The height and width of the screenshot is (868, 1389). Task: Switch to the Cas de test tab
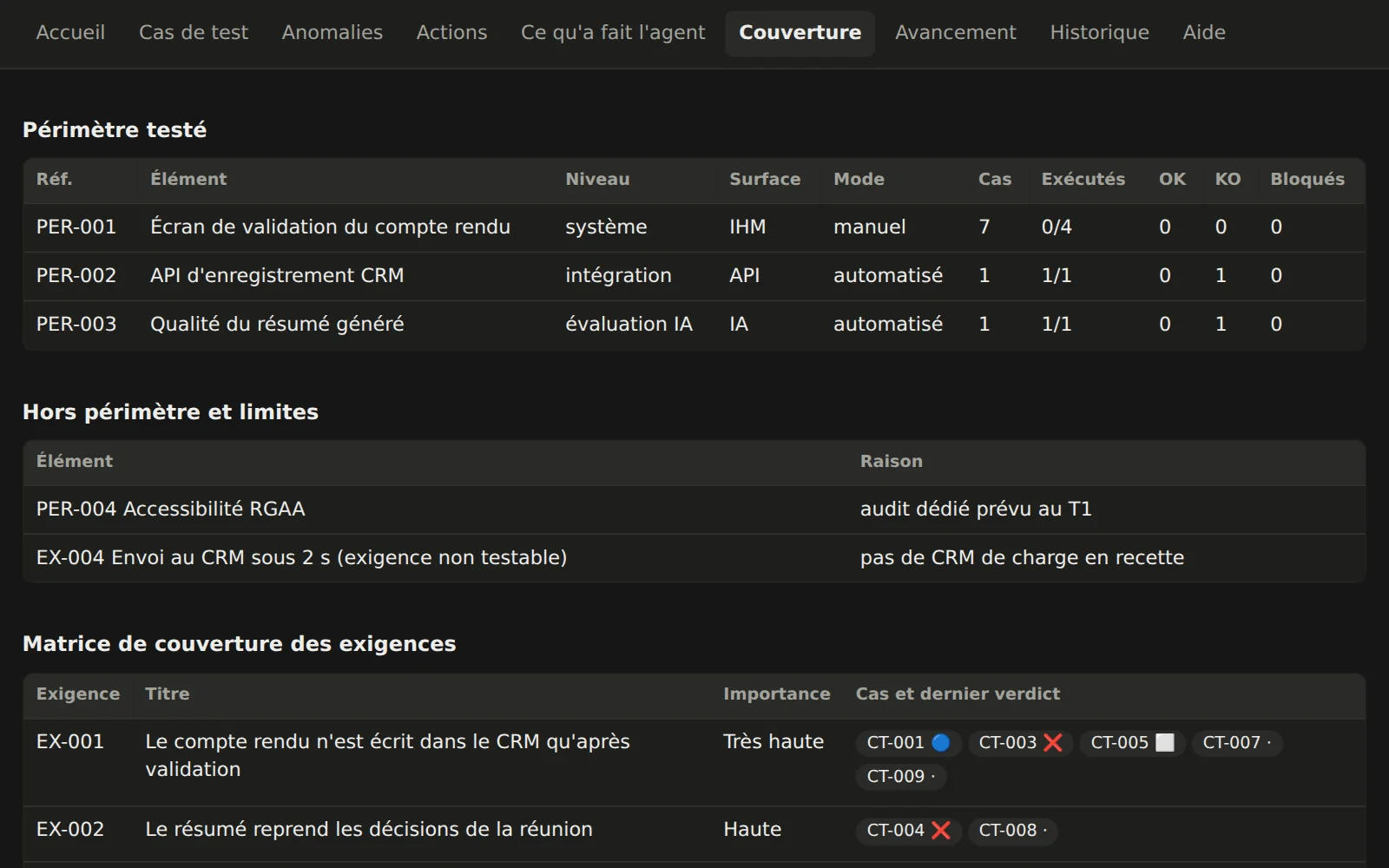pyautogui.click(x=194, y=33)
